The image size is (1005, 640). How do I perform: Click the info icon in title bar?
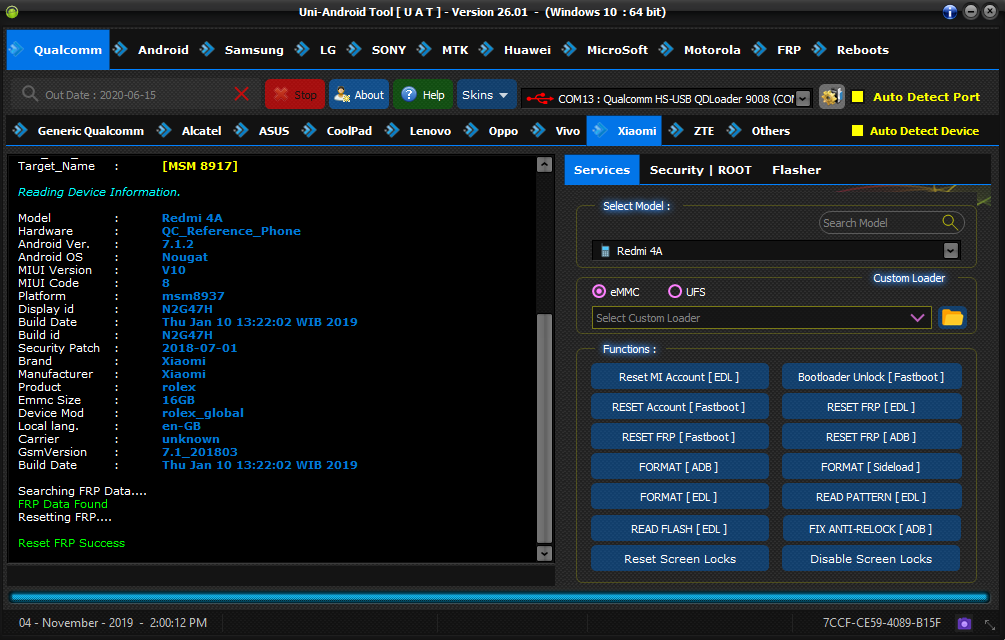950,12
